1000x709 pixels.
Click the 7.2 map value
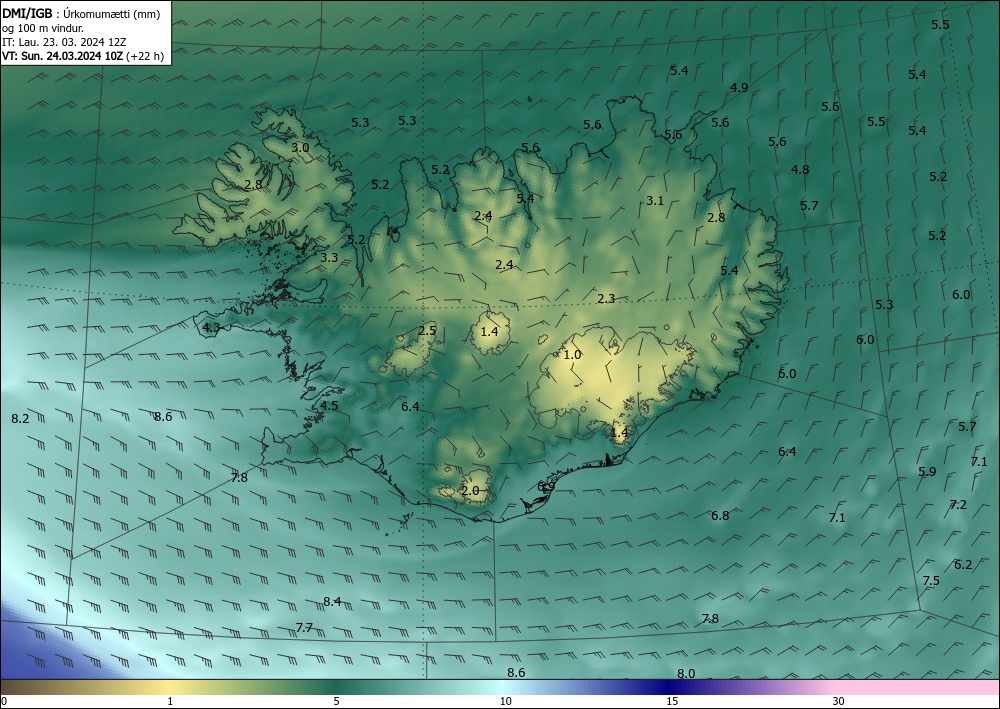pos(958,505)
